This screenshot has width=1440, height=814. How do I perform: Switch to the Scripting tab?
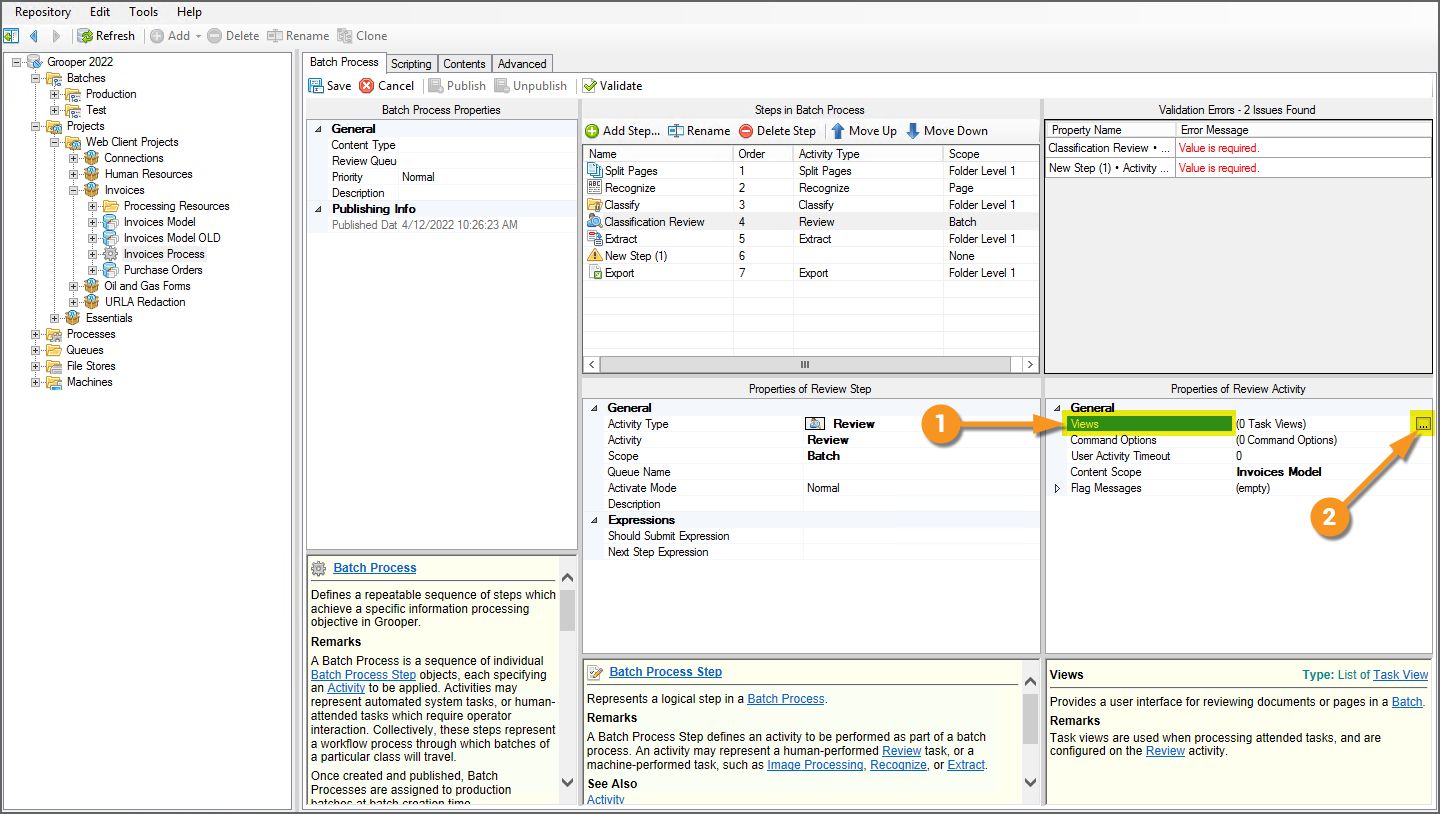click(411, 64)
